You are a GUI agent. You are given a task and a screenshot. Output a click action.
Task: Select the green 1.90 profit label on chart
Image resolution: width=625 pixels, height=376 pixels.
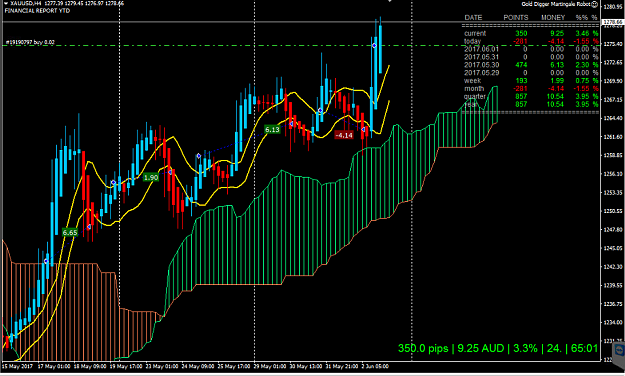pyautogui.click(x=151, y=177)
